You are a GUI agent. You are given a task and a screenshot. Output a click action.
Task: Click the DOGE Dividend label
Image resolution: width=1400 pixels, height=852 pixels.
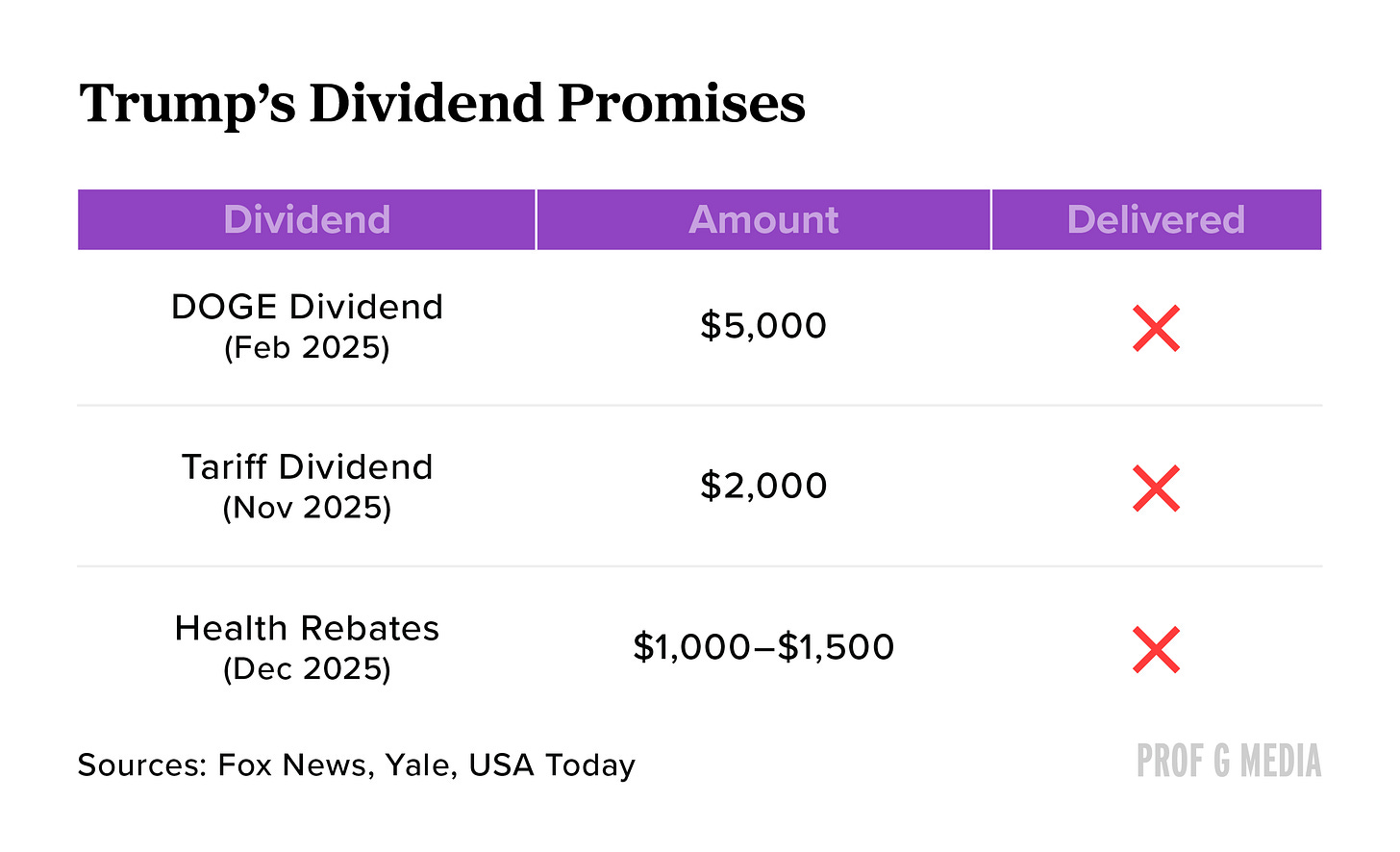pos(307,307)
